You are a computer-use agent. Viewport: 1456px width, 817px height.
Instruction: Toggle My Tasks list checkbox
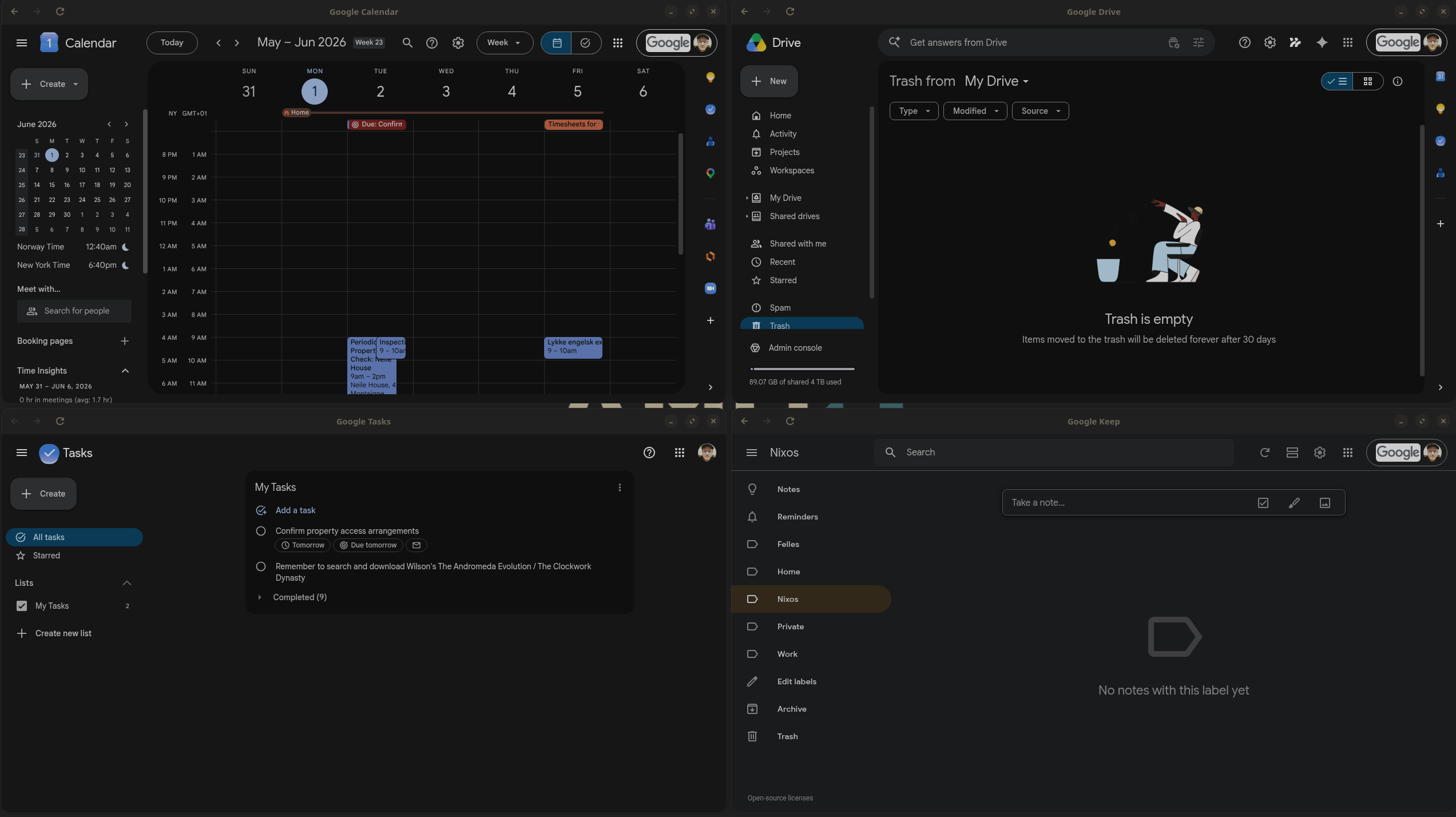point(22,606)
